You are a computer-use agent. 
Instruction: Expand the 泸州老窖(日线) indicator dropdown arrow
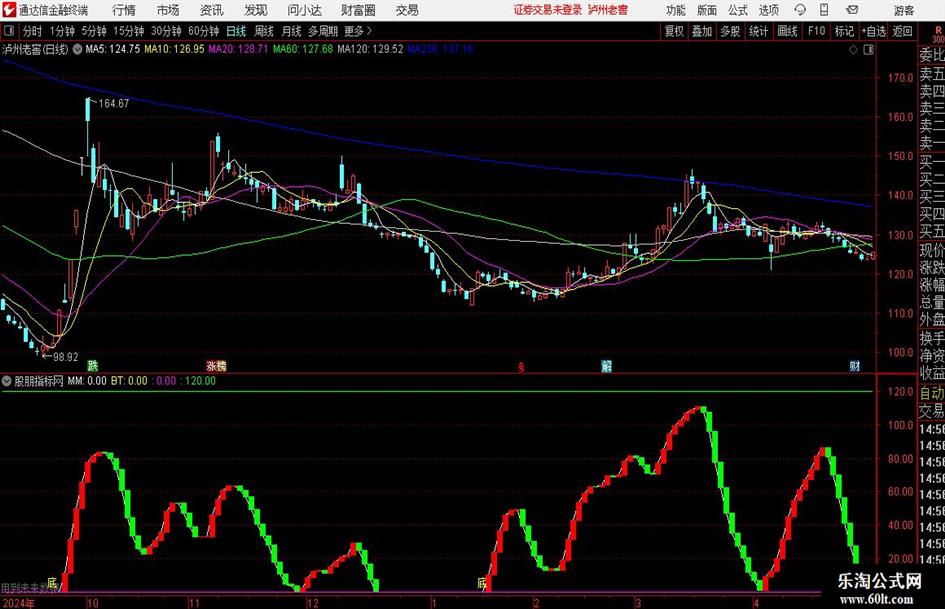[x=77, y=49]
